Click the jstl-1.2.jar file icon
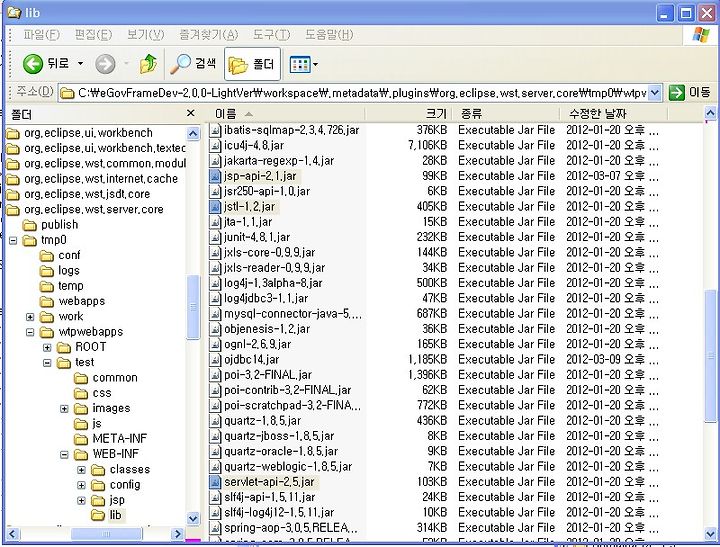 coord(215,207)
